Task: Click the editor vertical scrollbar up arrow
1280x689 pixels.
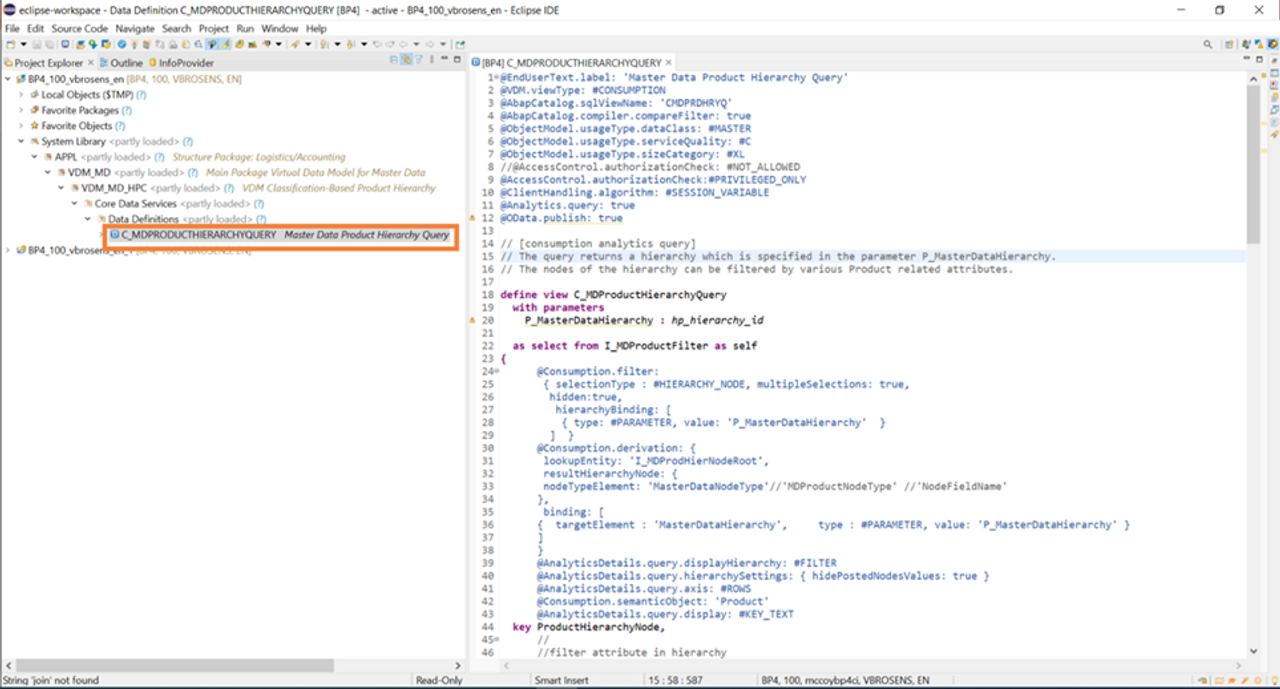Action: coord(1253,79)
